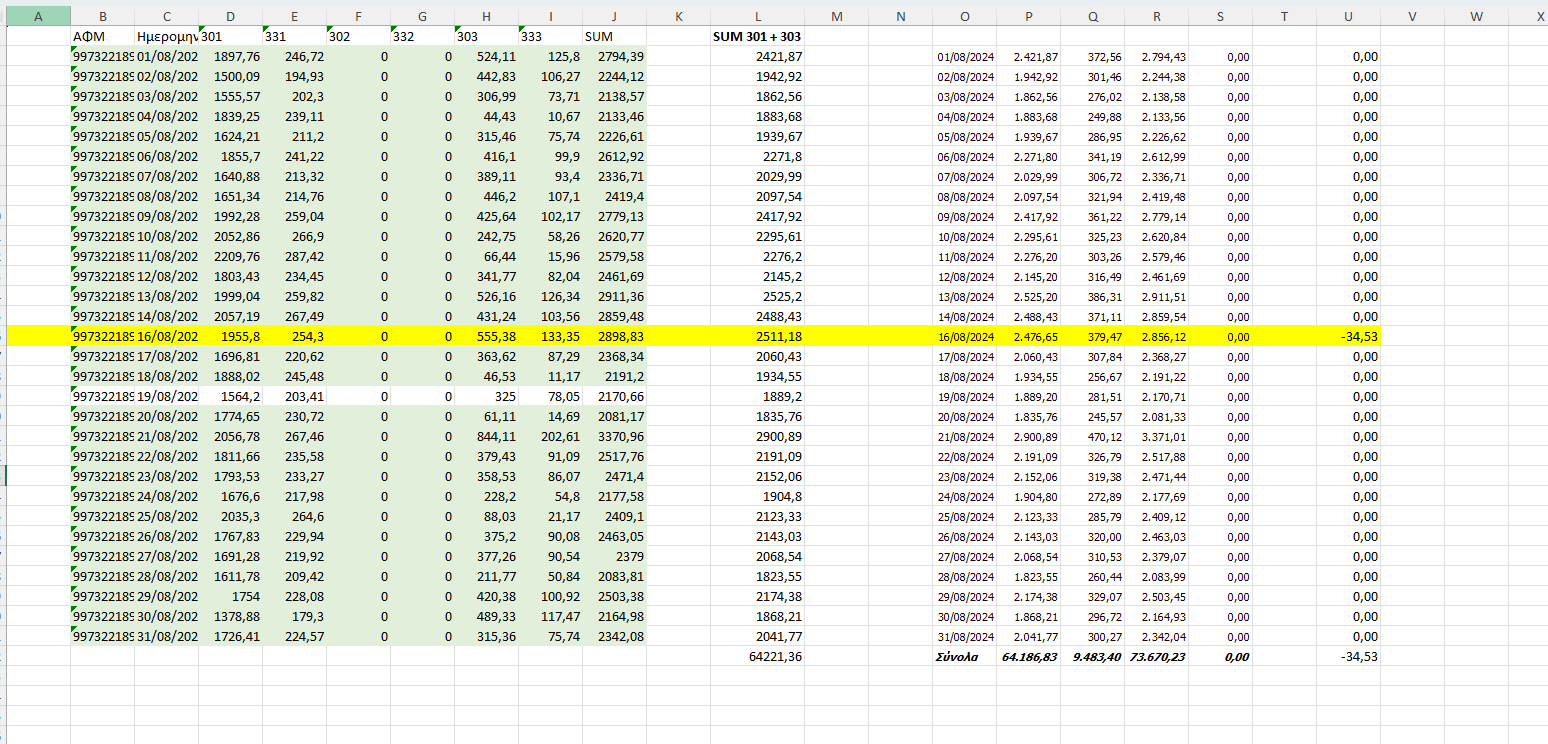This screenshot has width=1548, height=744.
Task: Select highlighted cell with value 2511,18
Action: (758, 337)
